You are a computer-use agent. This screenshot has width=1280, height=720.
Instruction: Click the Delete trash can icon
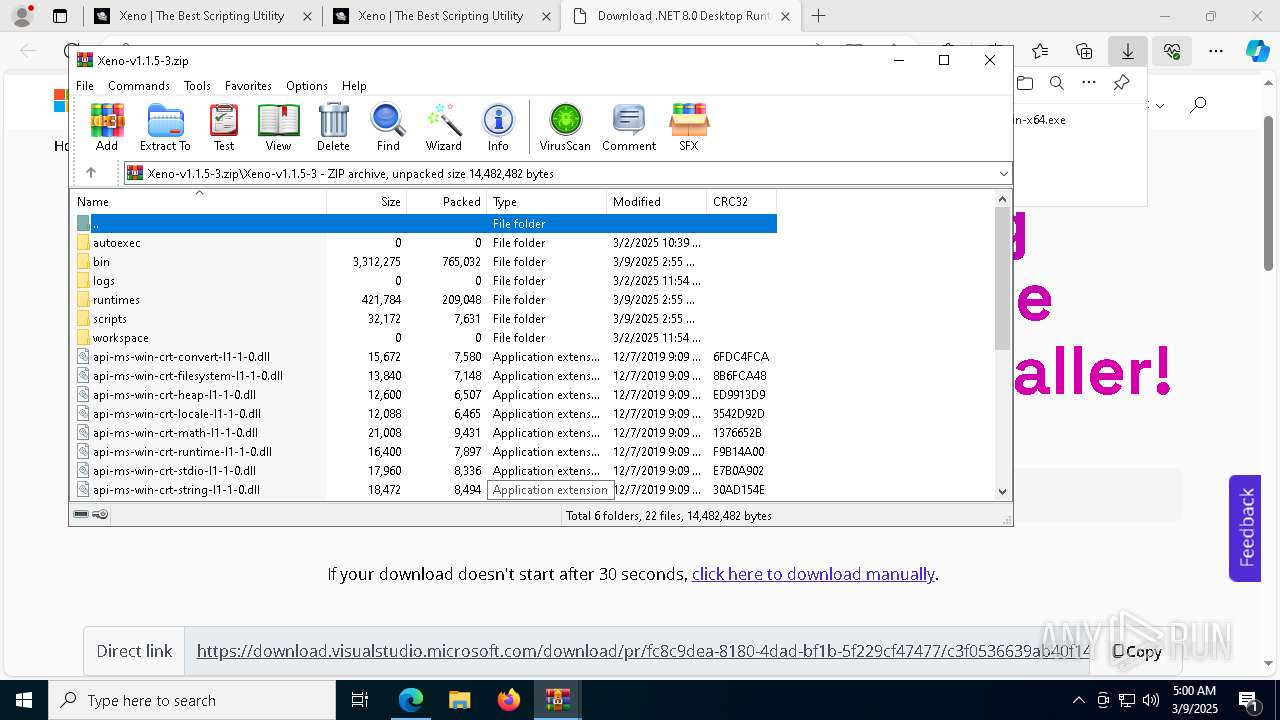click(333, 127)
